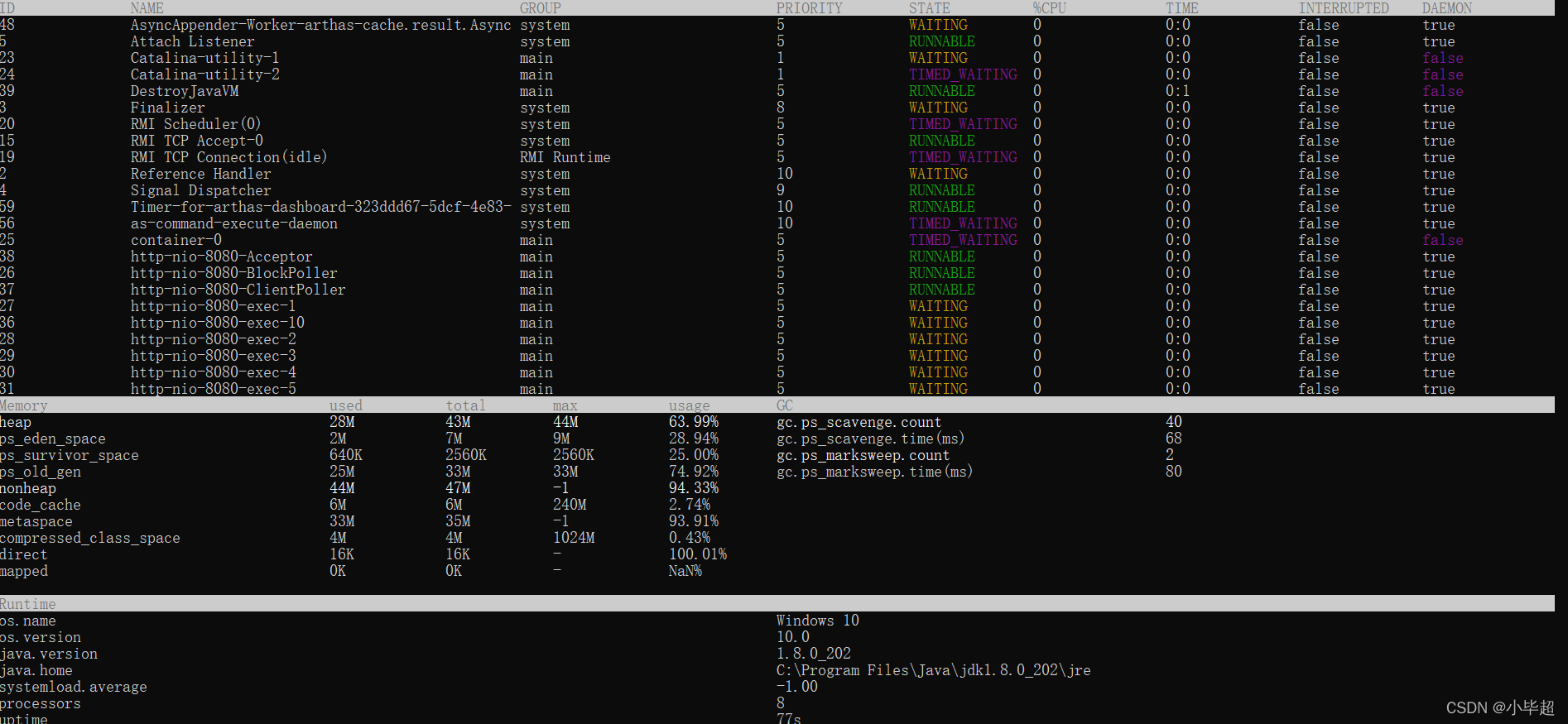Select 'http-nio-8080-exec-10' thread name
This screenshot has width=1568, height=724.
point(218,323)
